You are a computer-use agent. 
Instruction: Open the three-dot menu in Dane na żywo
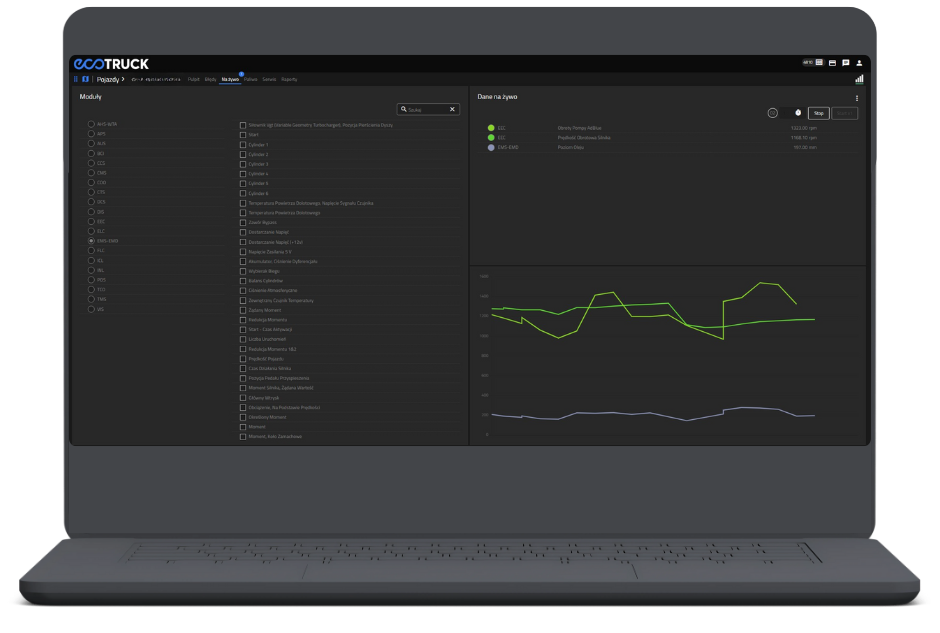[x=857, y=98]
